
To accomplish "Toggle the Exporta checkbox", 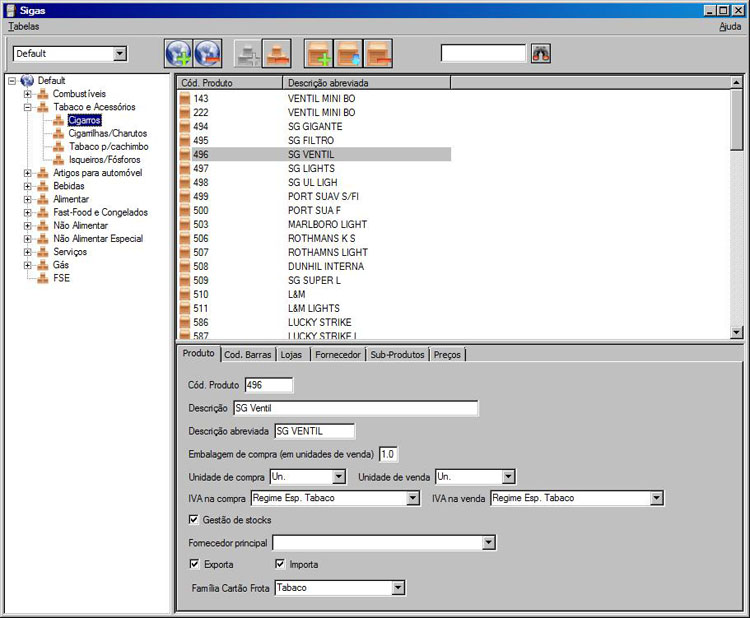I will 194,564.
